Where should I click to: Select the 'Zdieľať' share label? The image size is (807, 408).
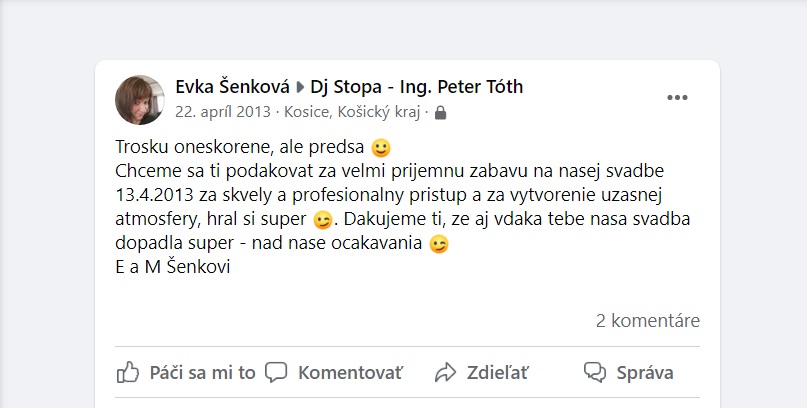(499, 373)
